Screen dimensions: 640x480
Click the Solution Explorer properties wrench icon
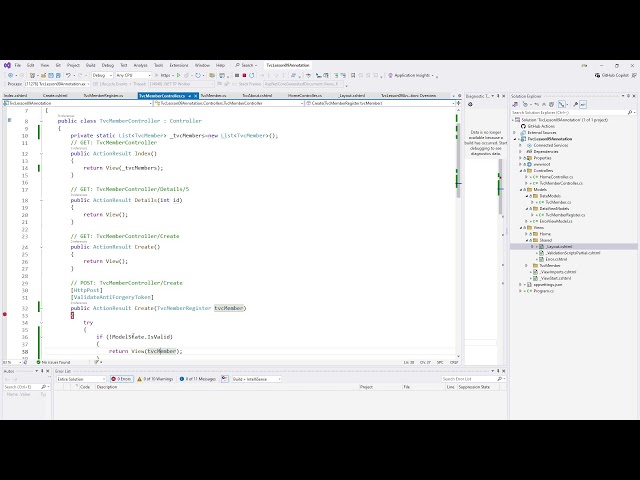click(575, 104)
